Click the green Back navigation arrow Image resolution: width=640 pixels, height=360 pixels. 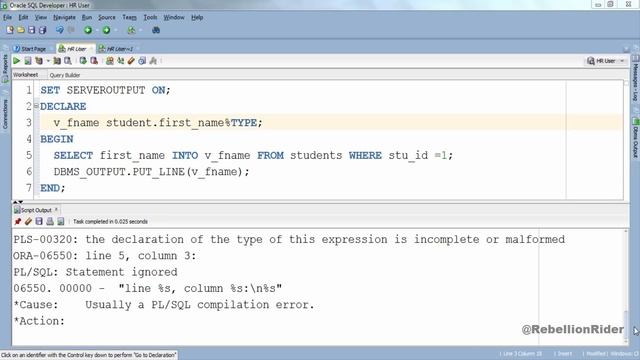[88, 30]
